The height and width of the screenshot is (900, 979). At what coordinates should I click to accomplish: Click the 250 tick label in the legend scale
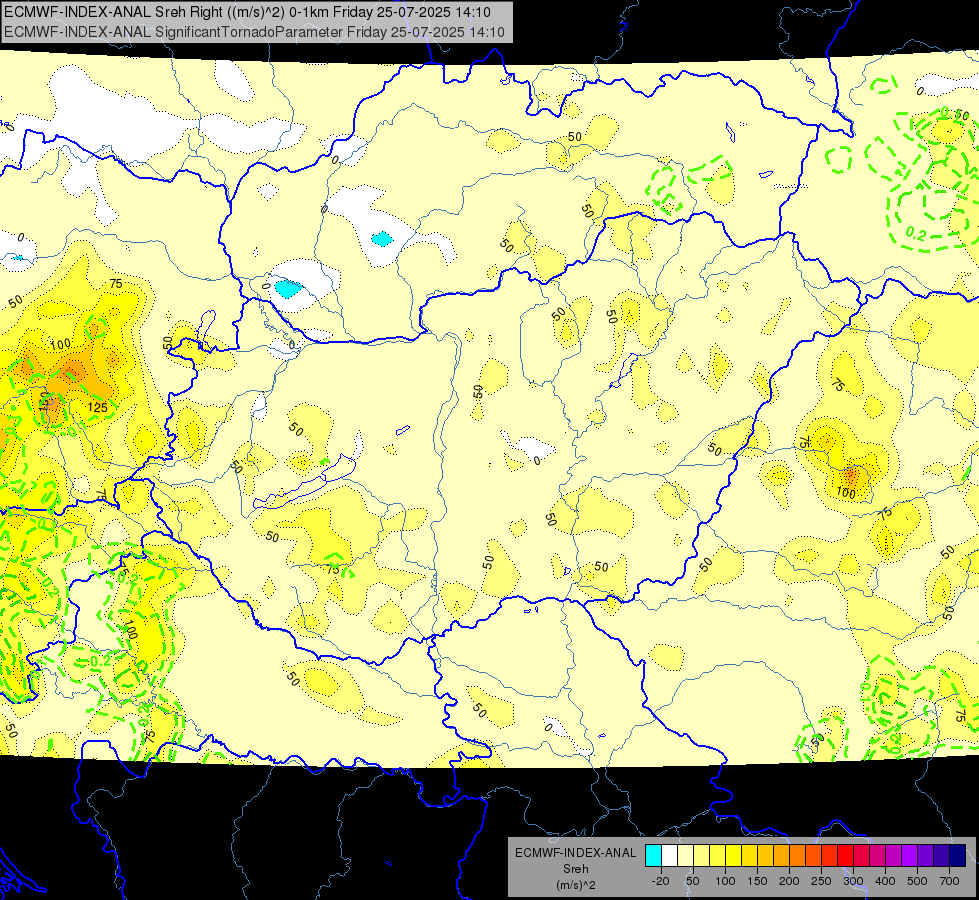pos(821,881)
